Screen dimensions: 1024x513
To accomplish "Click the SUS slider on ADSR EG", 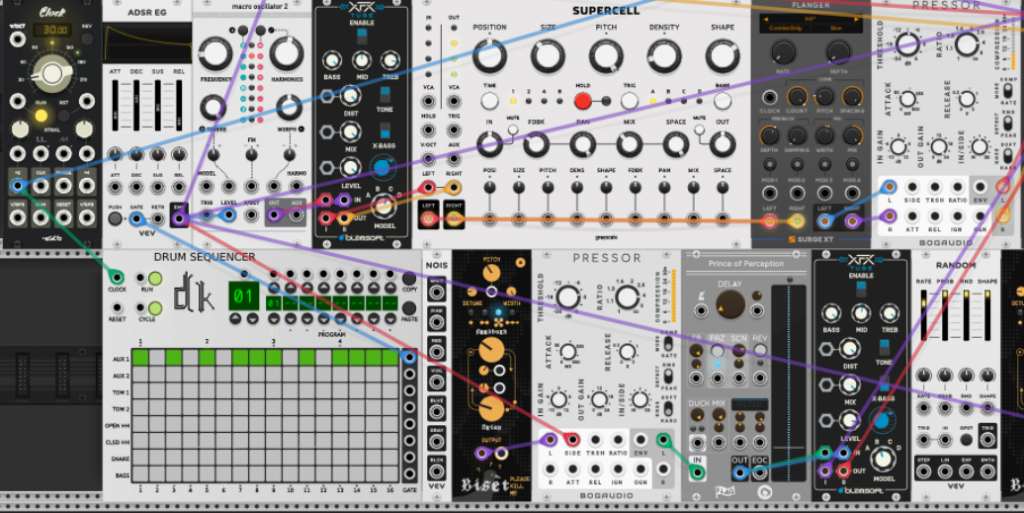I will [x=157, y=106].
